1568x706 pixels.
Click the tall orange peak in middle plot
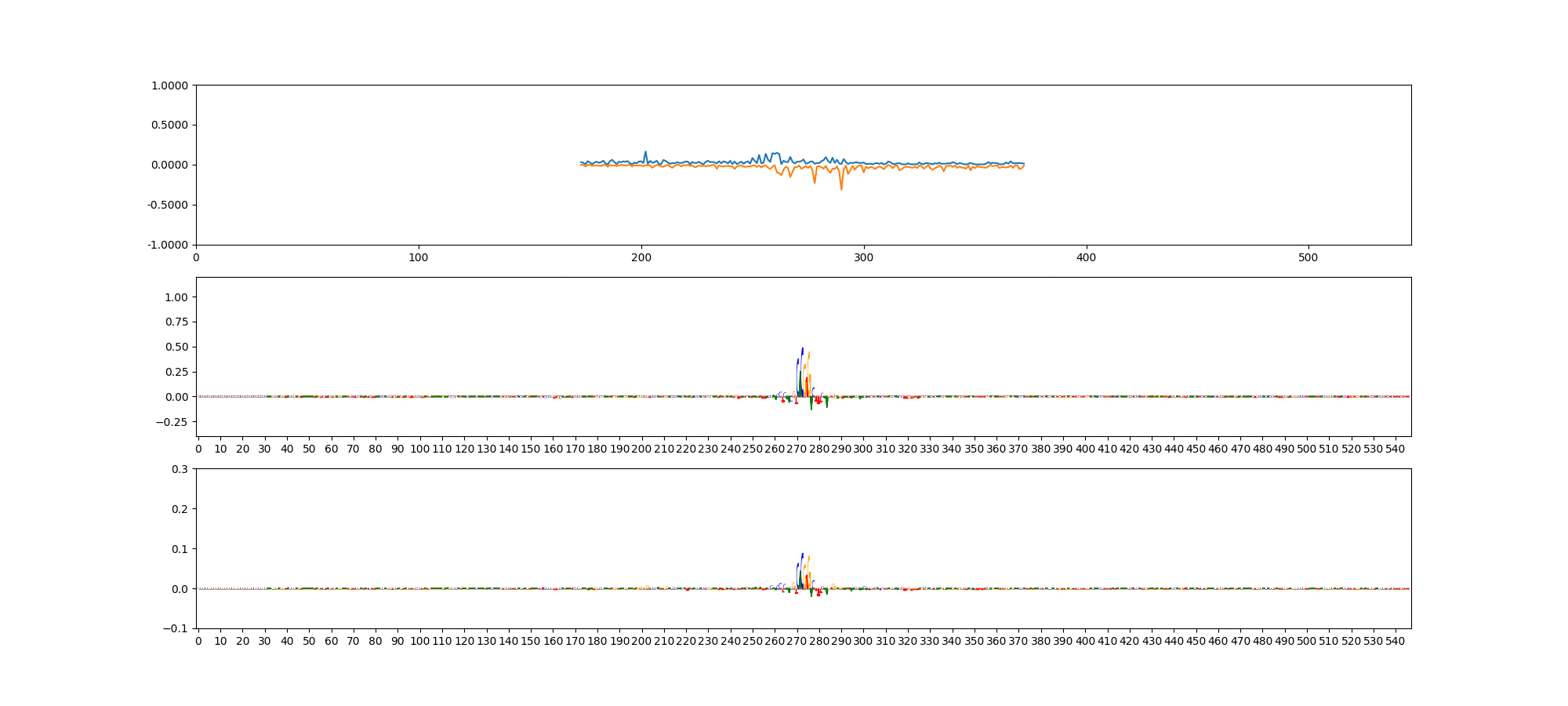point(808,354)
